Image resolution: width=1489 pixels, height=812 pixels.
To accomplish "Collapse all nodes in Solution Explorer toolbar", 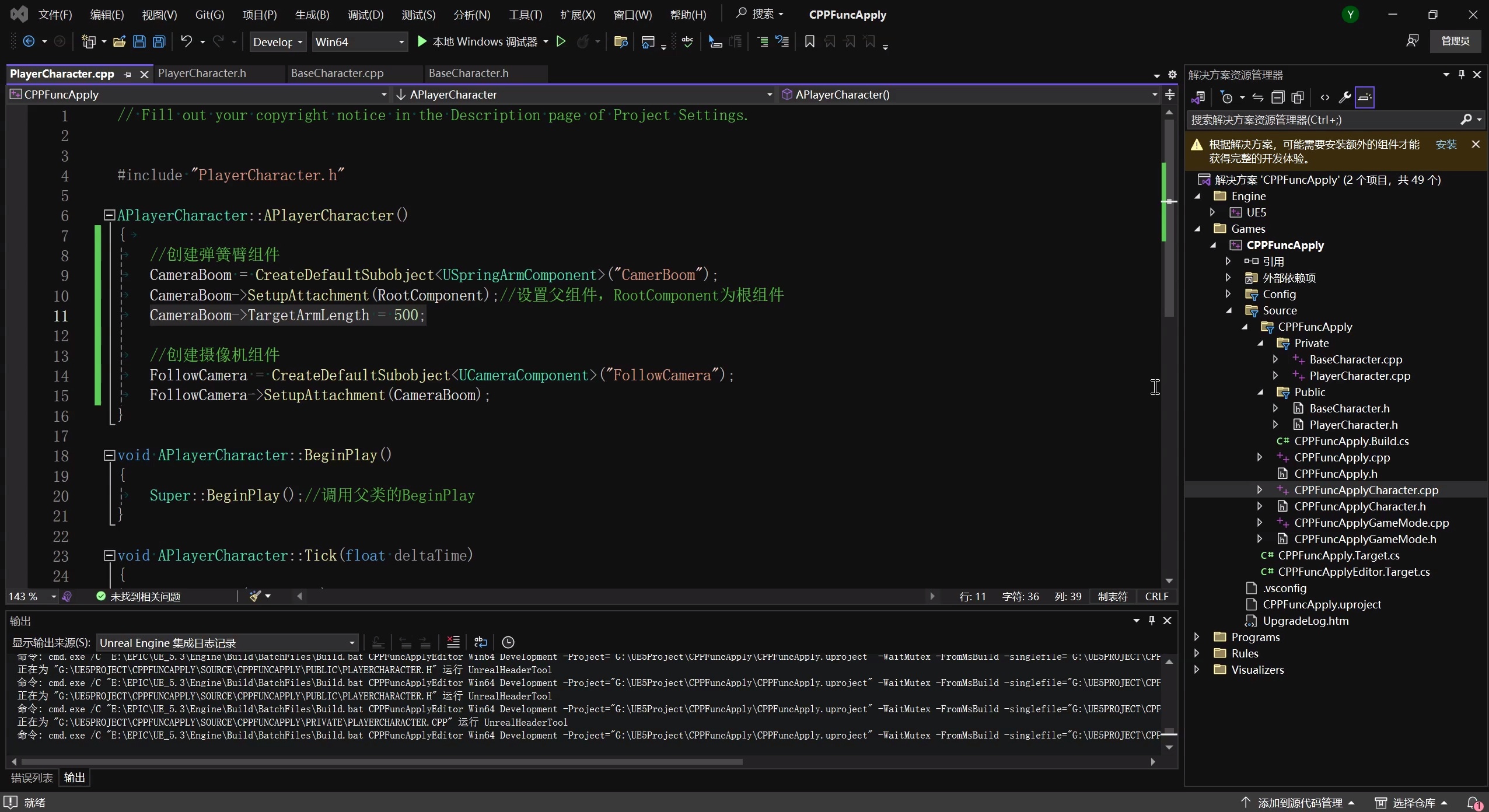I will (x=1278, y=97).
